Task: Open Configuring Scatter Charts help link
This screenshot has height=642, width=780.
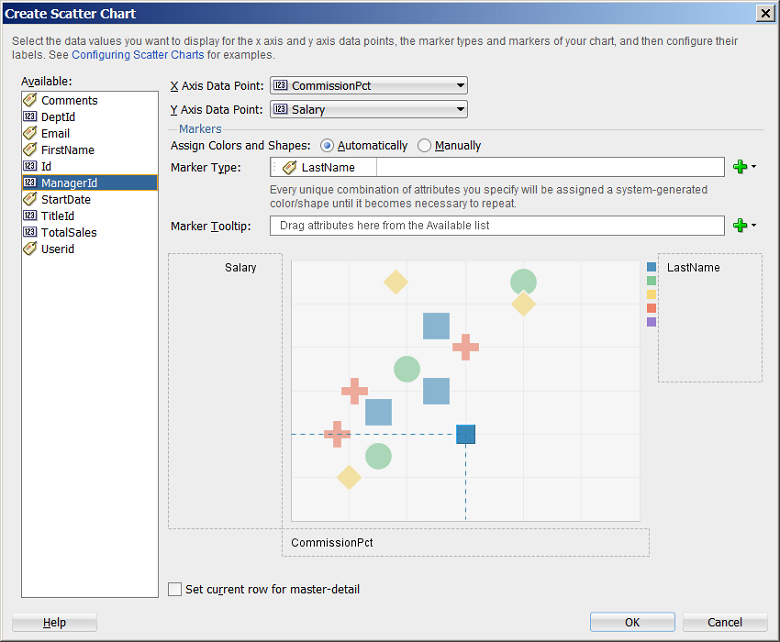Action: pyautogui.click(x=138, y=55)
